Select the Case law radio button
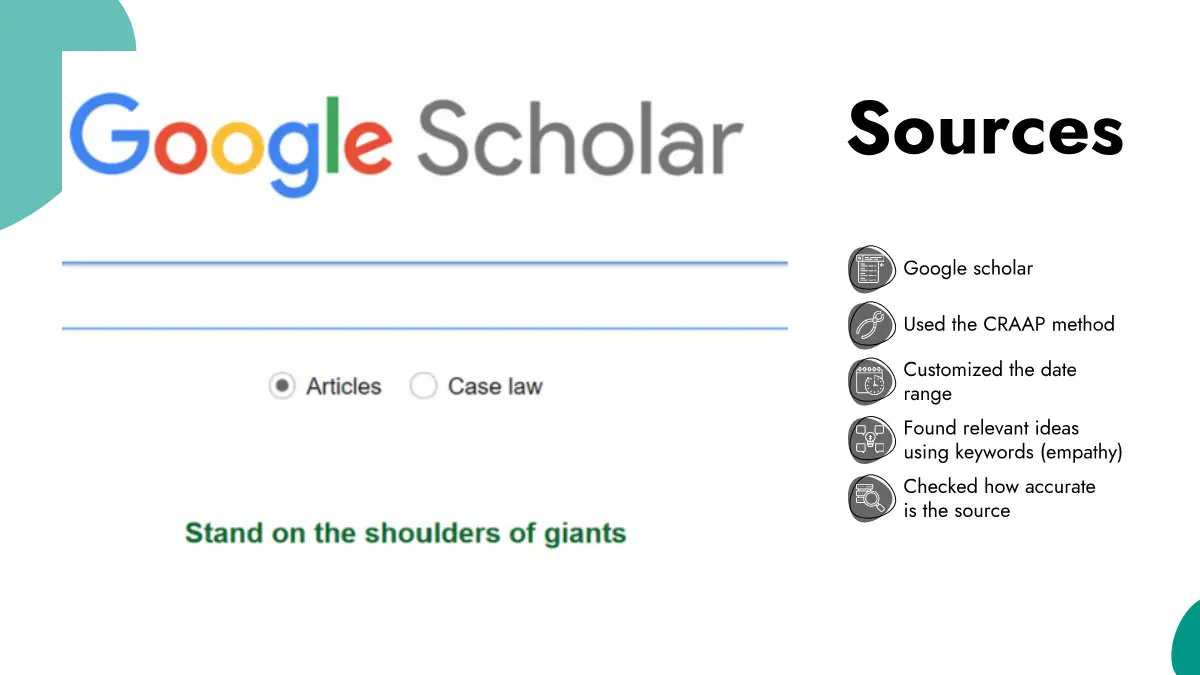The height and width of the screenshot is (675, 1200). (424, 386)
